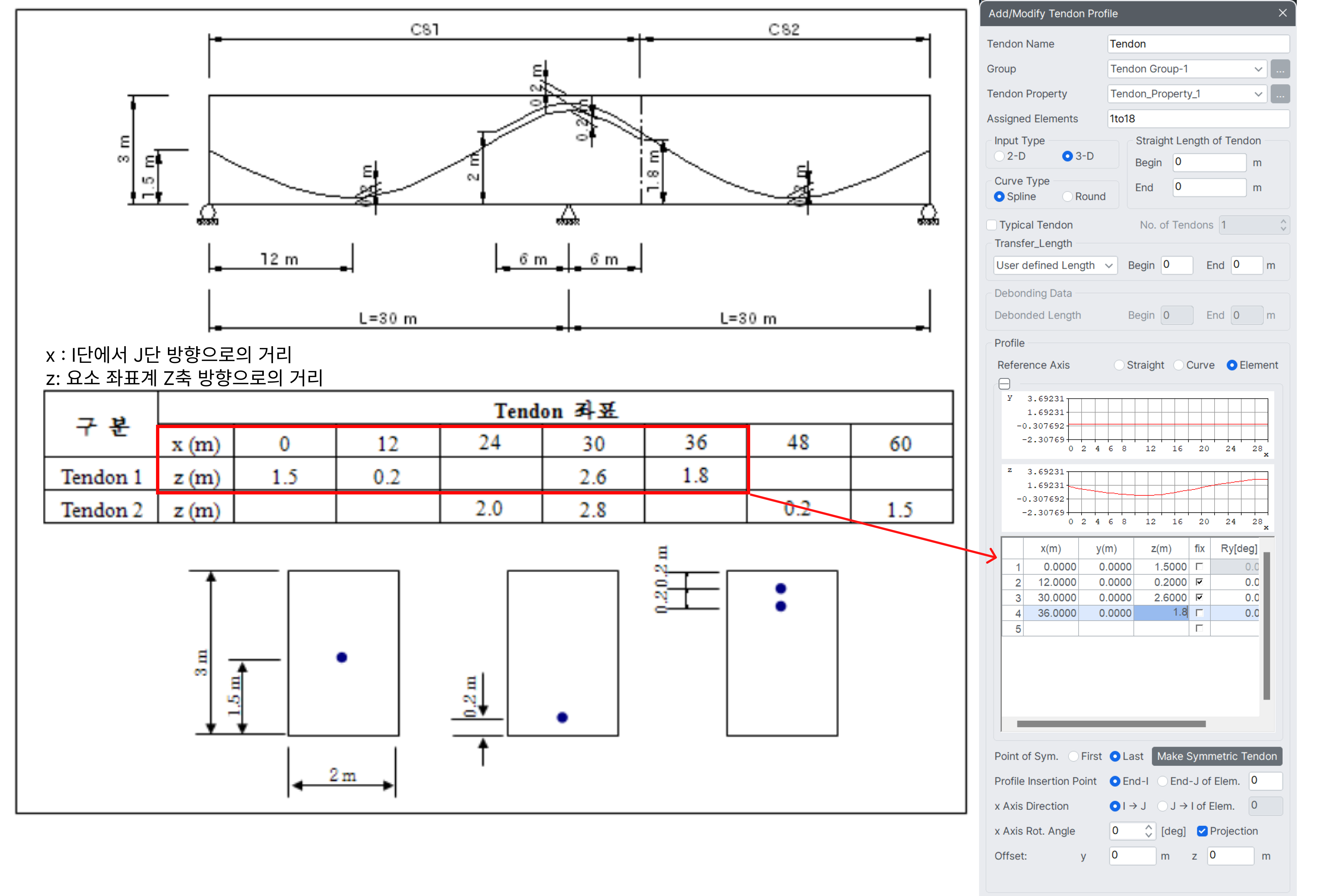This screenshot has width=1341, height=896.
Task: Open the Tendon Property browse button
Action: 1280,94
